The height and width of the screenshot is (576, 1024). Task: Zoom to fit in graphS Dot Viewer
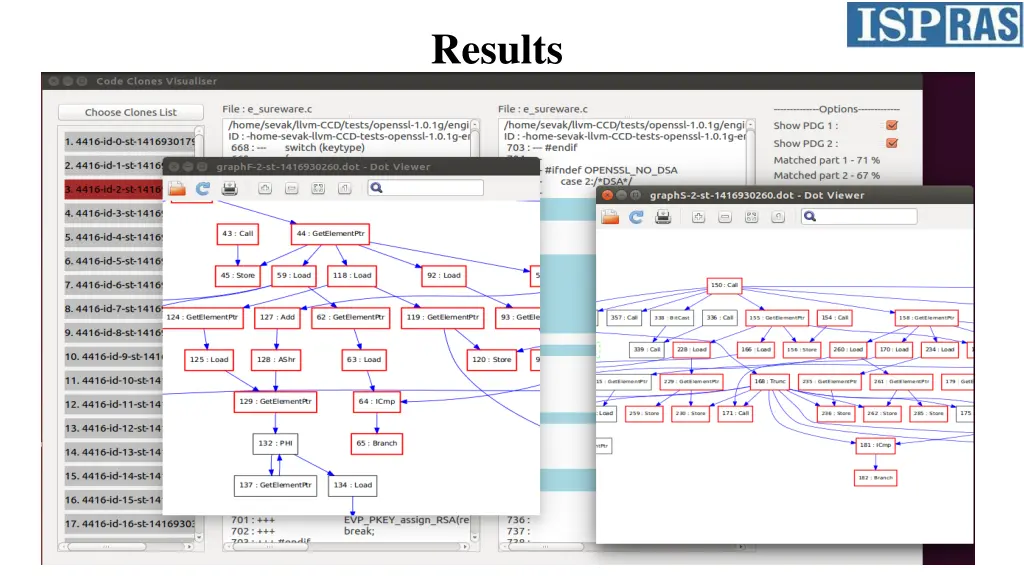(751, 217)
